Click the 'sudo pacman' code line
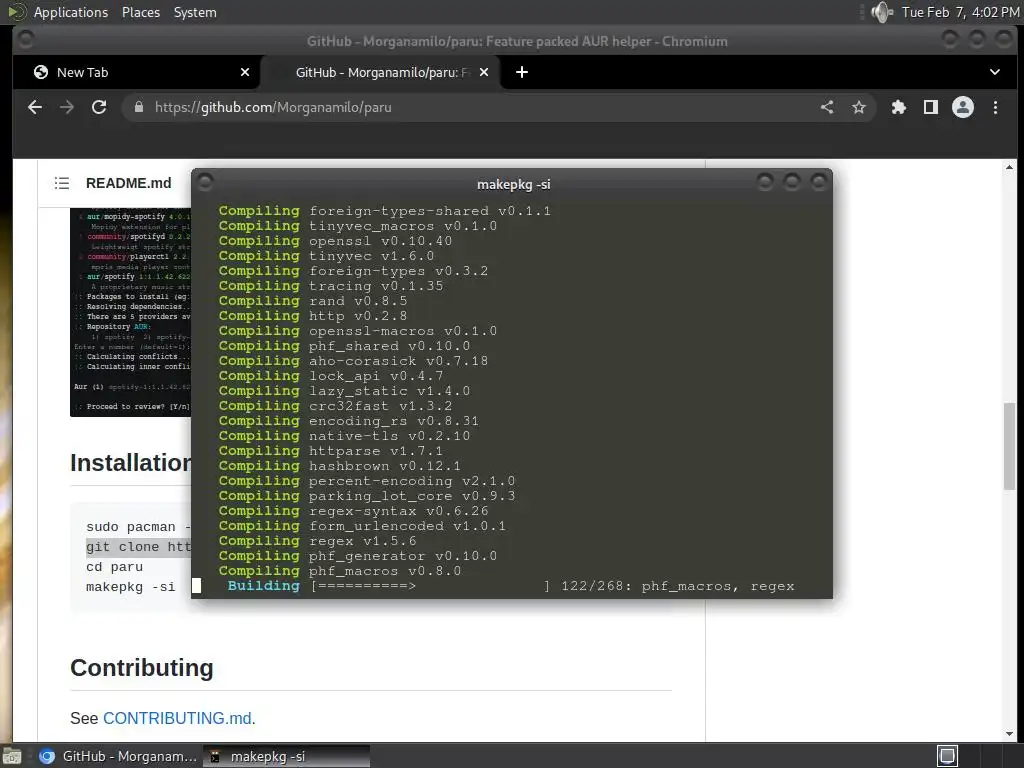This screenshot has width=1024, height=768. click(138, 526)
